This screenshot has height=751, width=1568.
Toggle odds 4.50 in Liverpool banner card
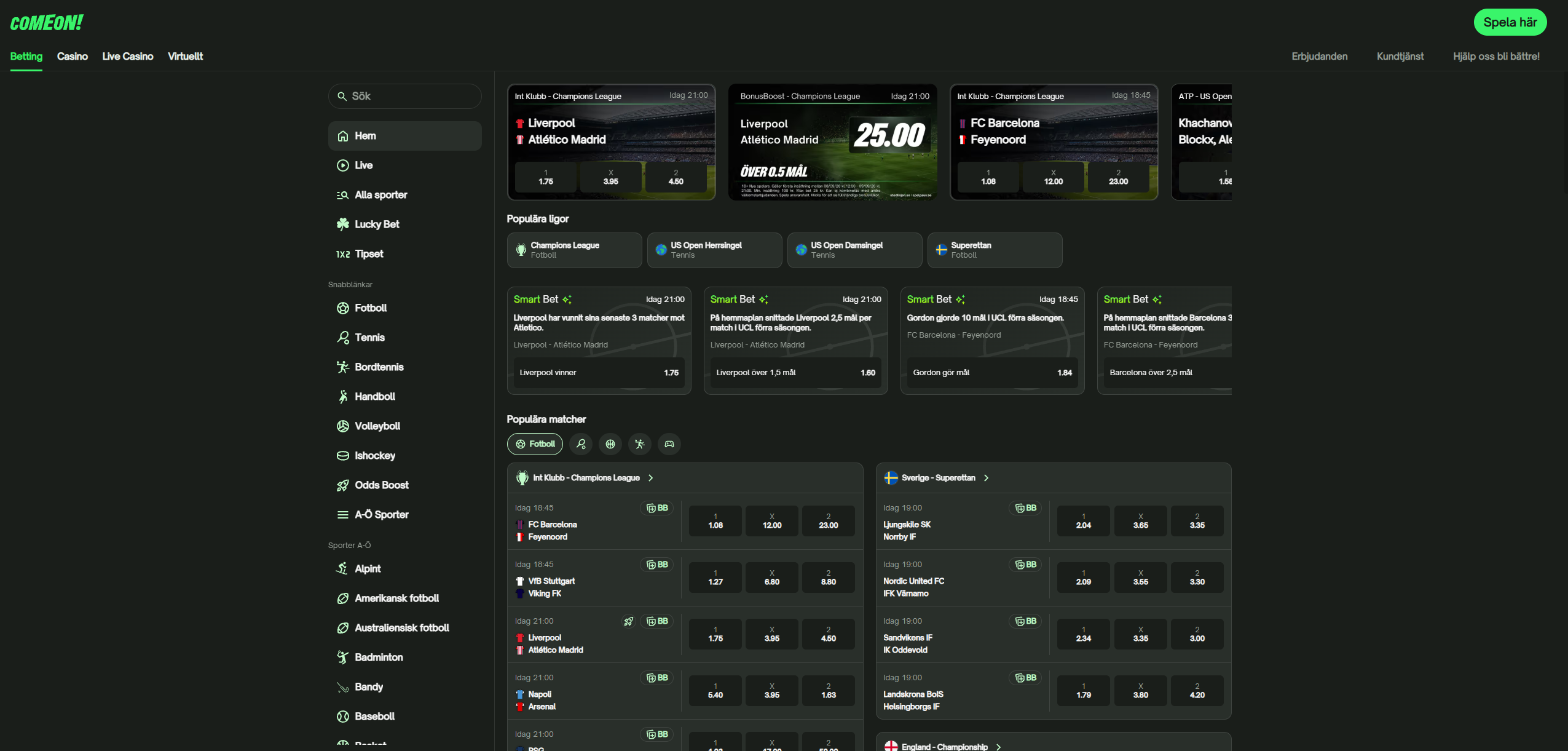(676, 177)
